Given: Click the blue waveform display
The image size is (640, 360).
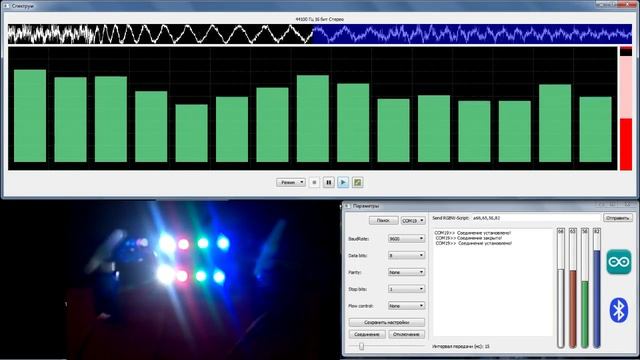Looking at the screenshot, I should pos(472,34).
